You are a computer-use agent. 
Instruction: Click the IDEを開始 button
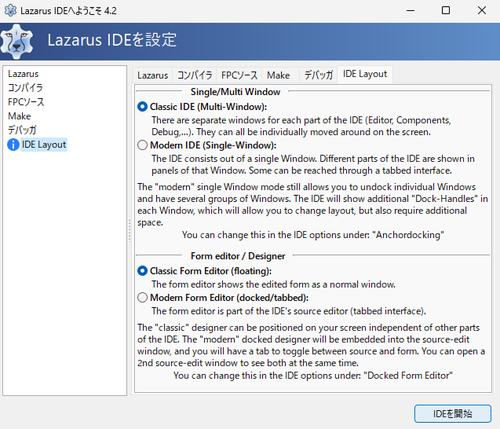coord(453,414)
